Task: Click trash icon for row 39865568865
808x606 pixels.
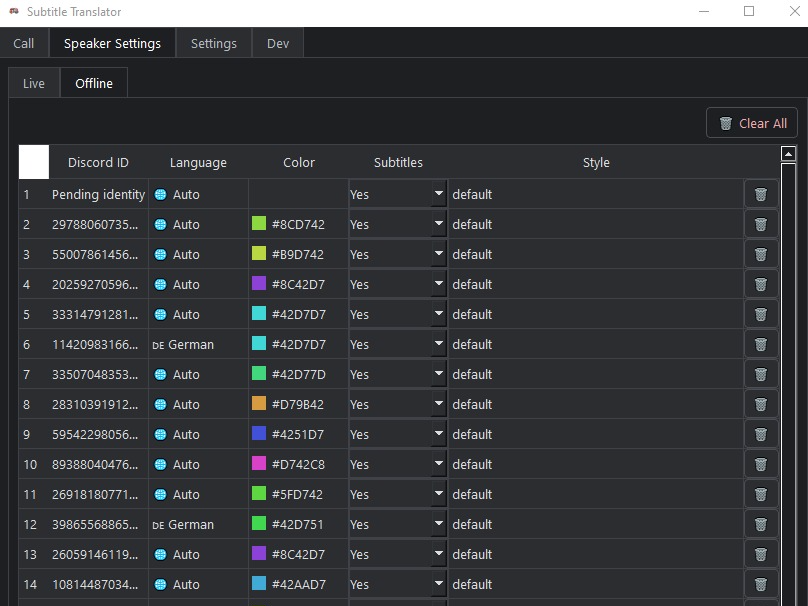Action: 761,524
